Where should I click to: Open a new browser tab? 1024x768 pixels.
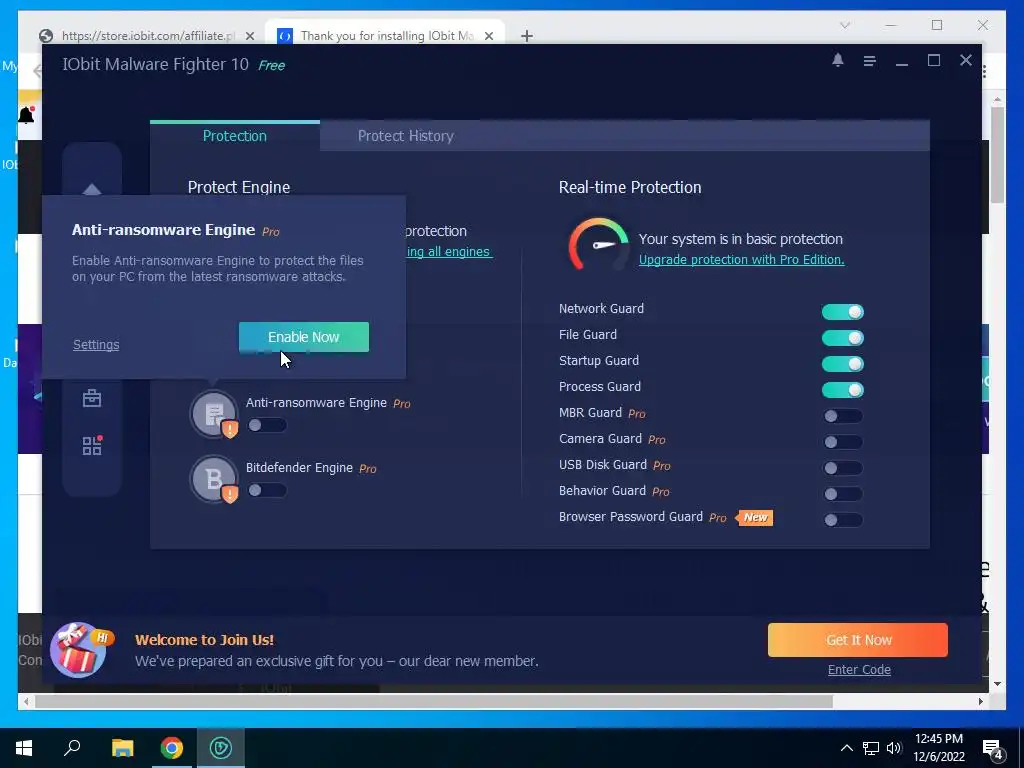click(x=526, y=36)
